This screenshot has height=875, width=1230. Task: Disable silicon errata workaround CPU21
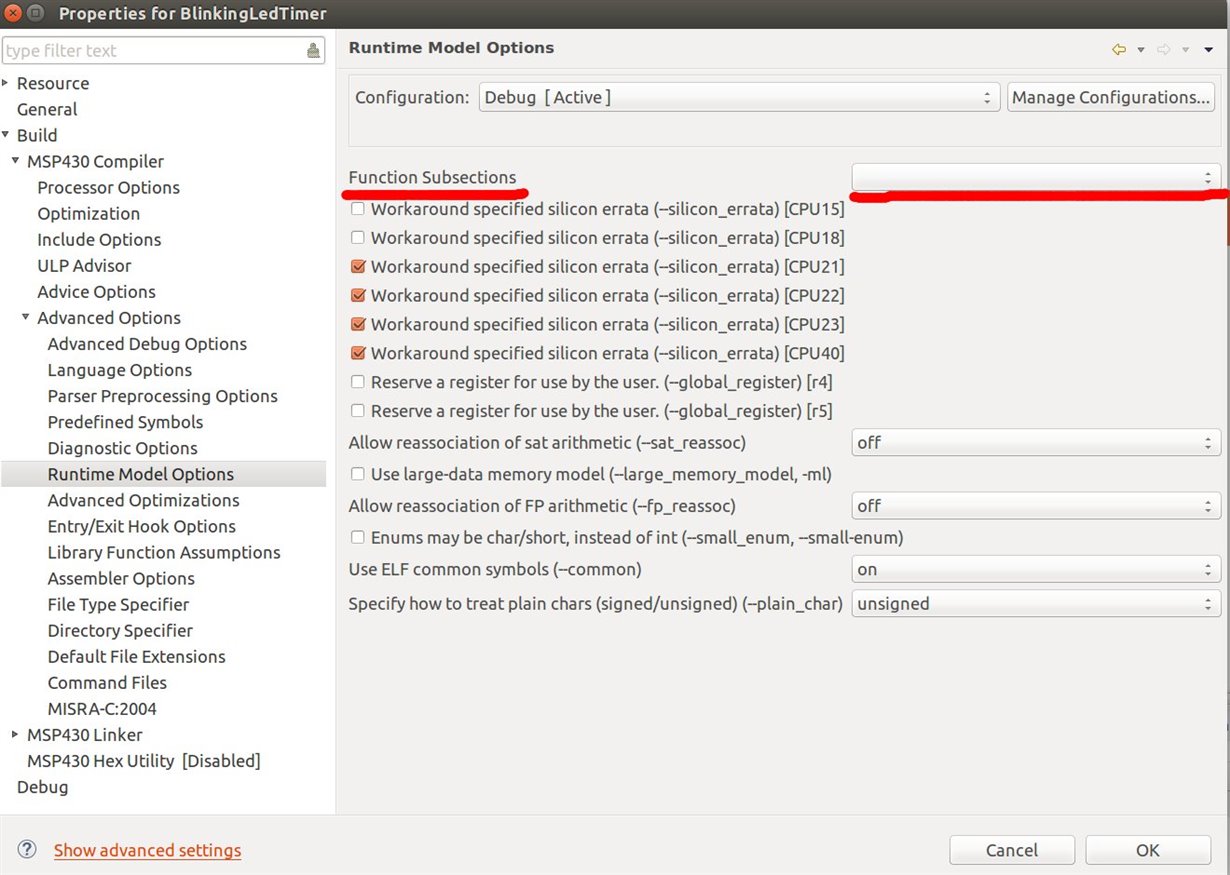click(358, 267)
